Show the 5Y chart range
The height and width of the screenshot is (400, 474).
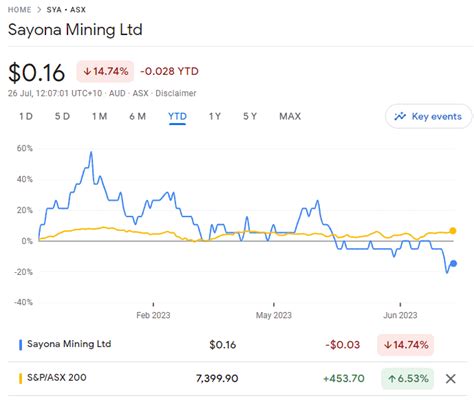pyautogui.click(x=250, y=116)
